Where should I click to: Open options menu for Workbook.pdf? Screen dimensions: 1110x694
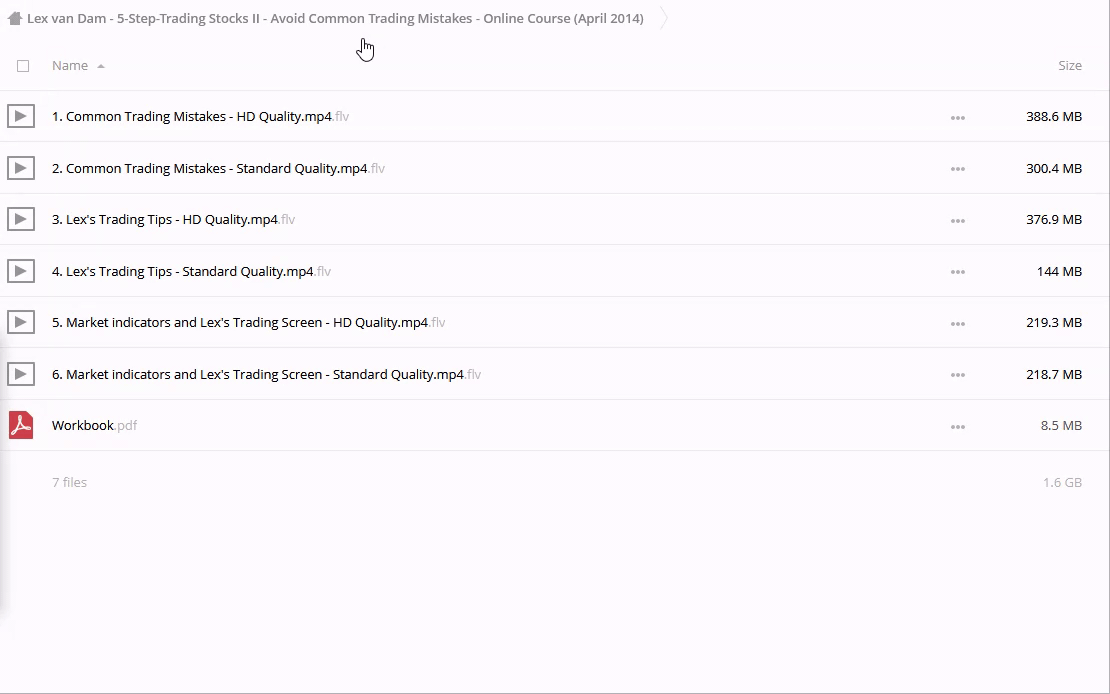pyautogui.click(x=957, y=426)
